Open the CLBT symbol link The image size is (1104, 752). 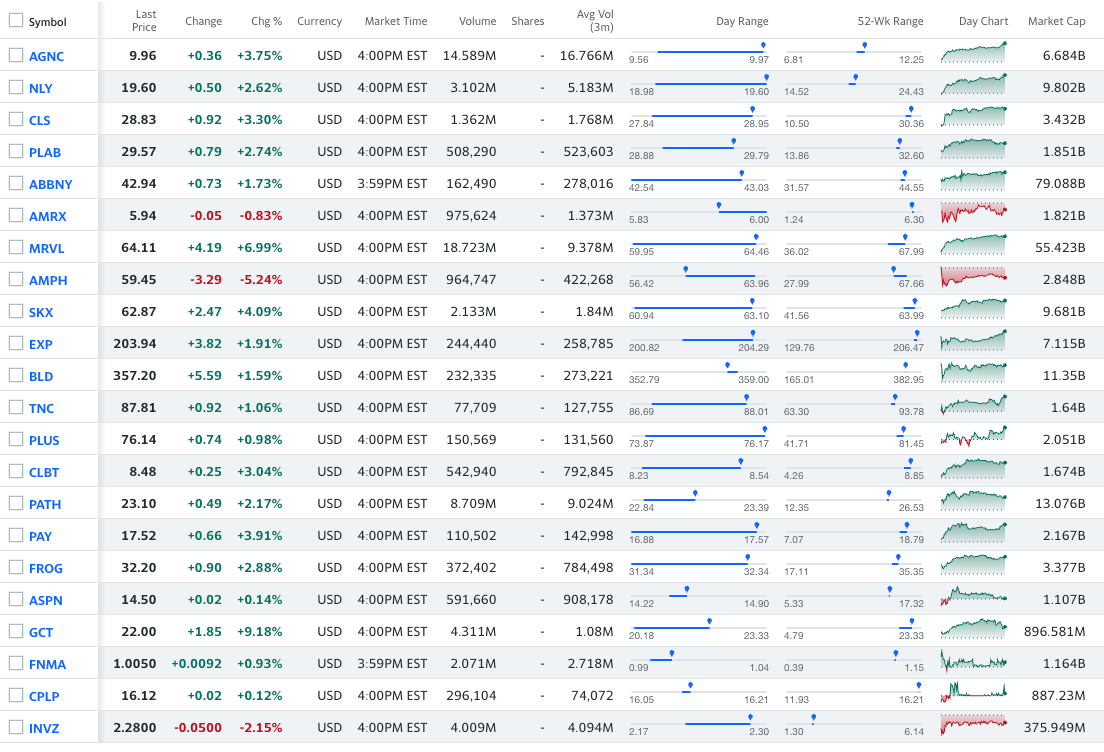(44, 472)
